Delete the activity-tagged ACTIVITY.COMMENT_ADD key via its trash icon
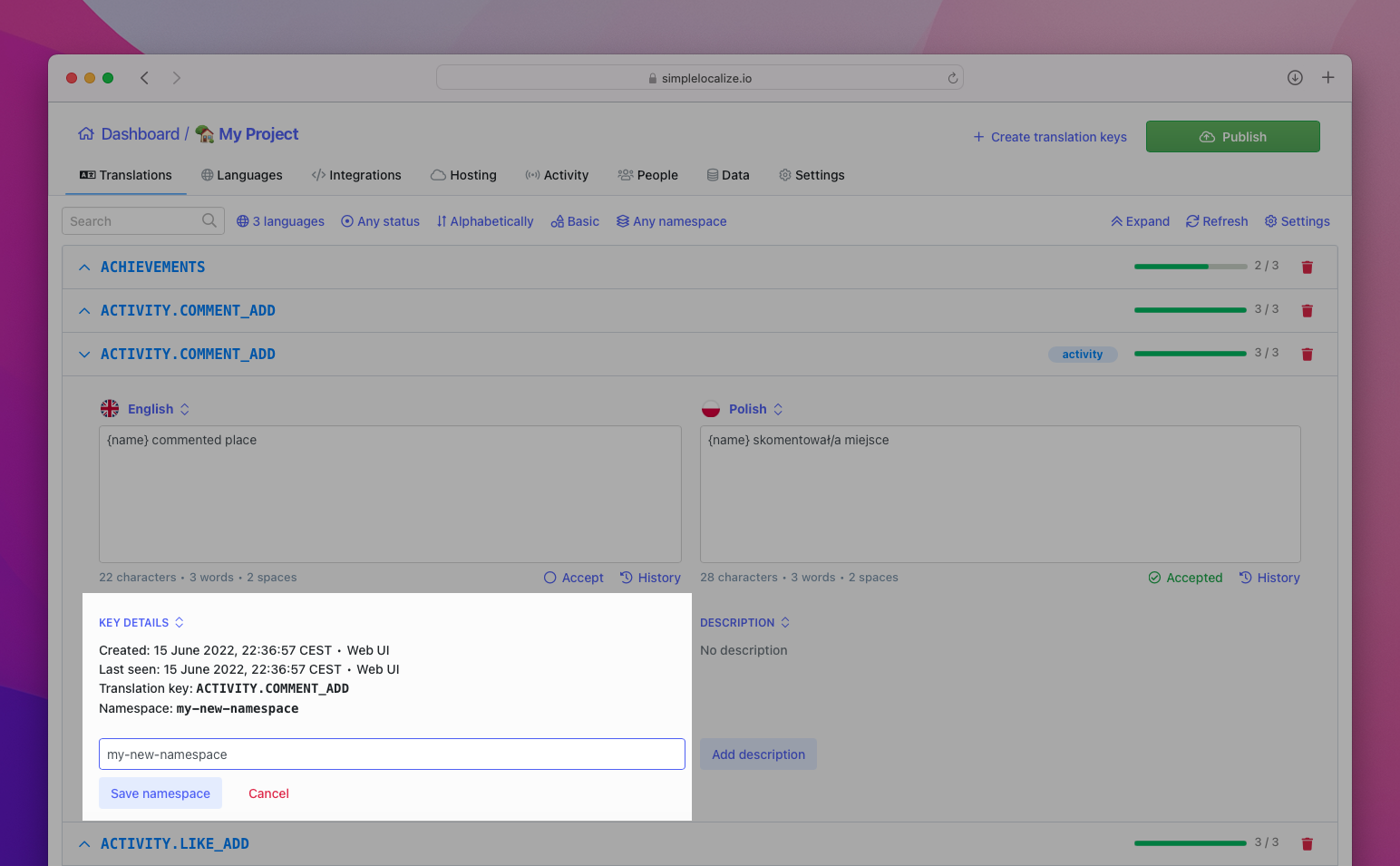The height and width of the screenshot is (866, 1400). pos(1308,354)
